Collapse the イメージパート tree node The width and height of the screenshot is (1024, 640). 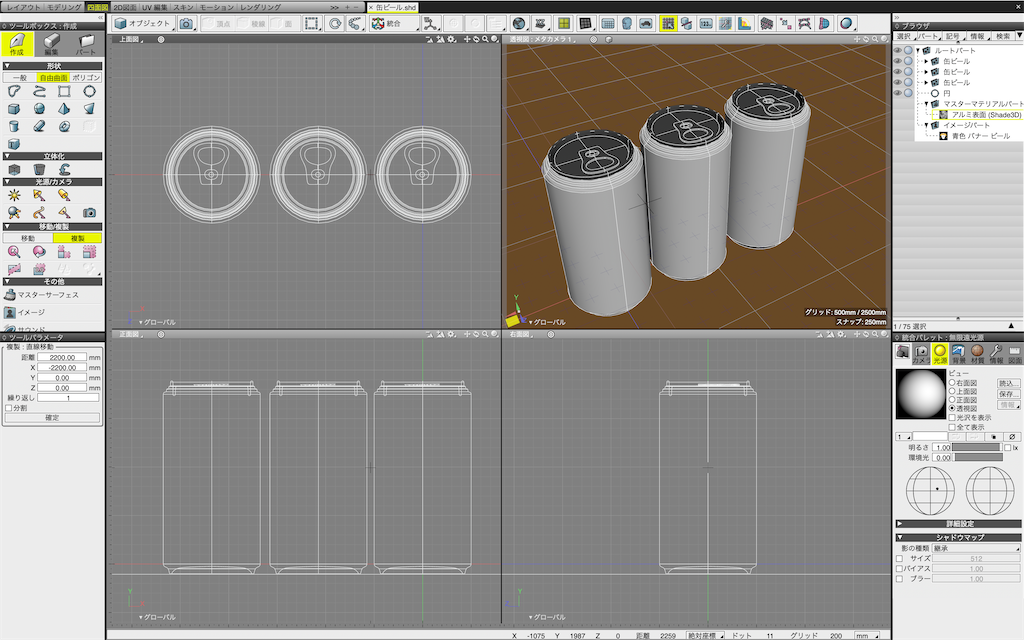click(926, 125)
